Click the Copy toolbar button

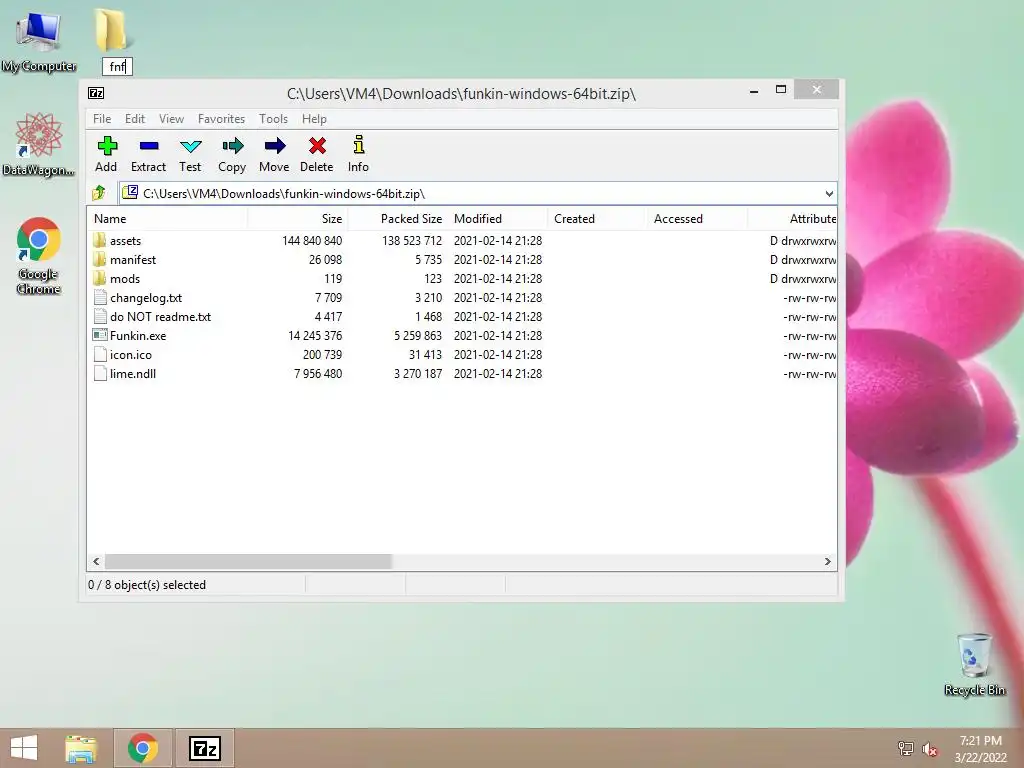click(x=232, y=154)
